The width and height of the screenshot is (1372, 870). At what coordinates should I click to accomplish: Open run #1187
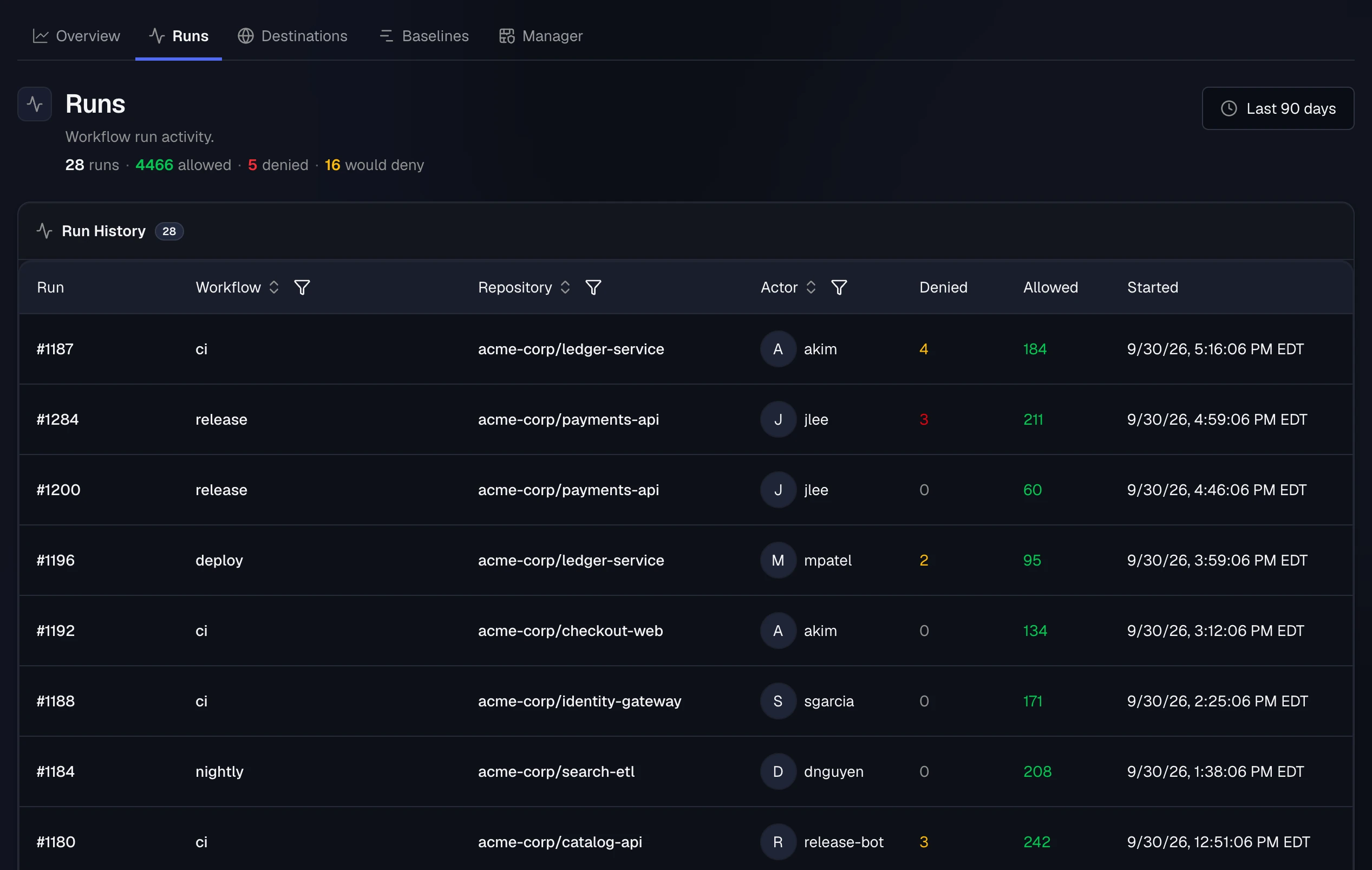pos(55,349)
